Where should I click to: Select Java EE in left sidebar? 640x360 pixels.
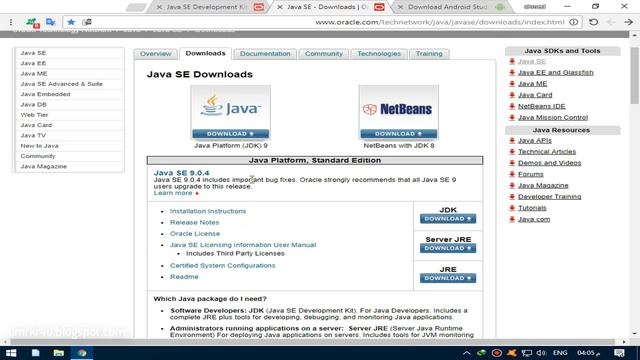pyautogui.click(x=69, y=63)
